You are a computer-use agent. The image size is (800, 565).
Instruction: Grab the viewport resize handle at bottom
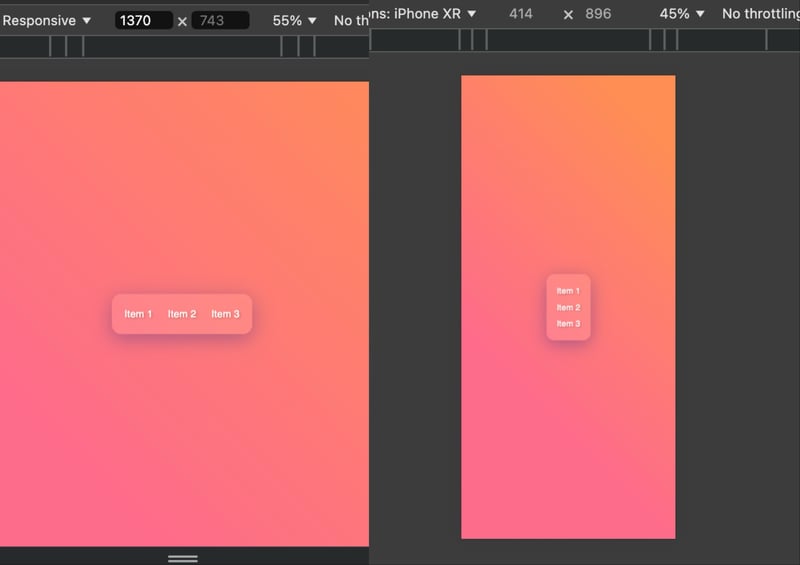183,559
